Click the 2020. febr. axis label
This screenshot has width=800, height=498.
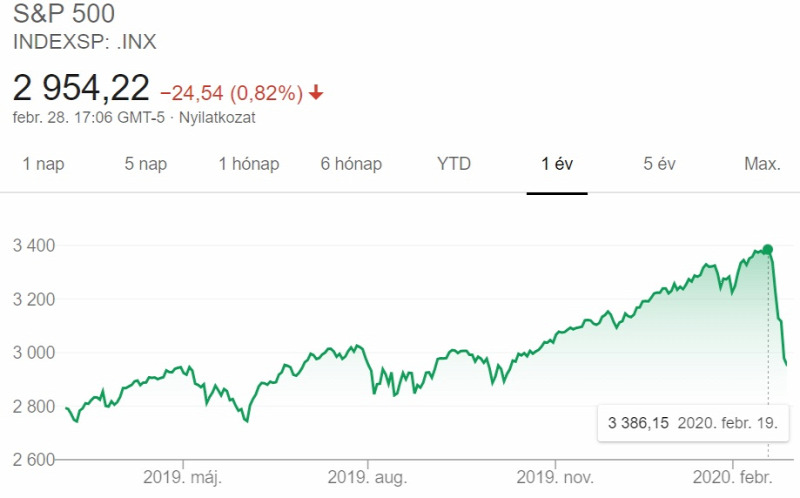coord(733,478)
